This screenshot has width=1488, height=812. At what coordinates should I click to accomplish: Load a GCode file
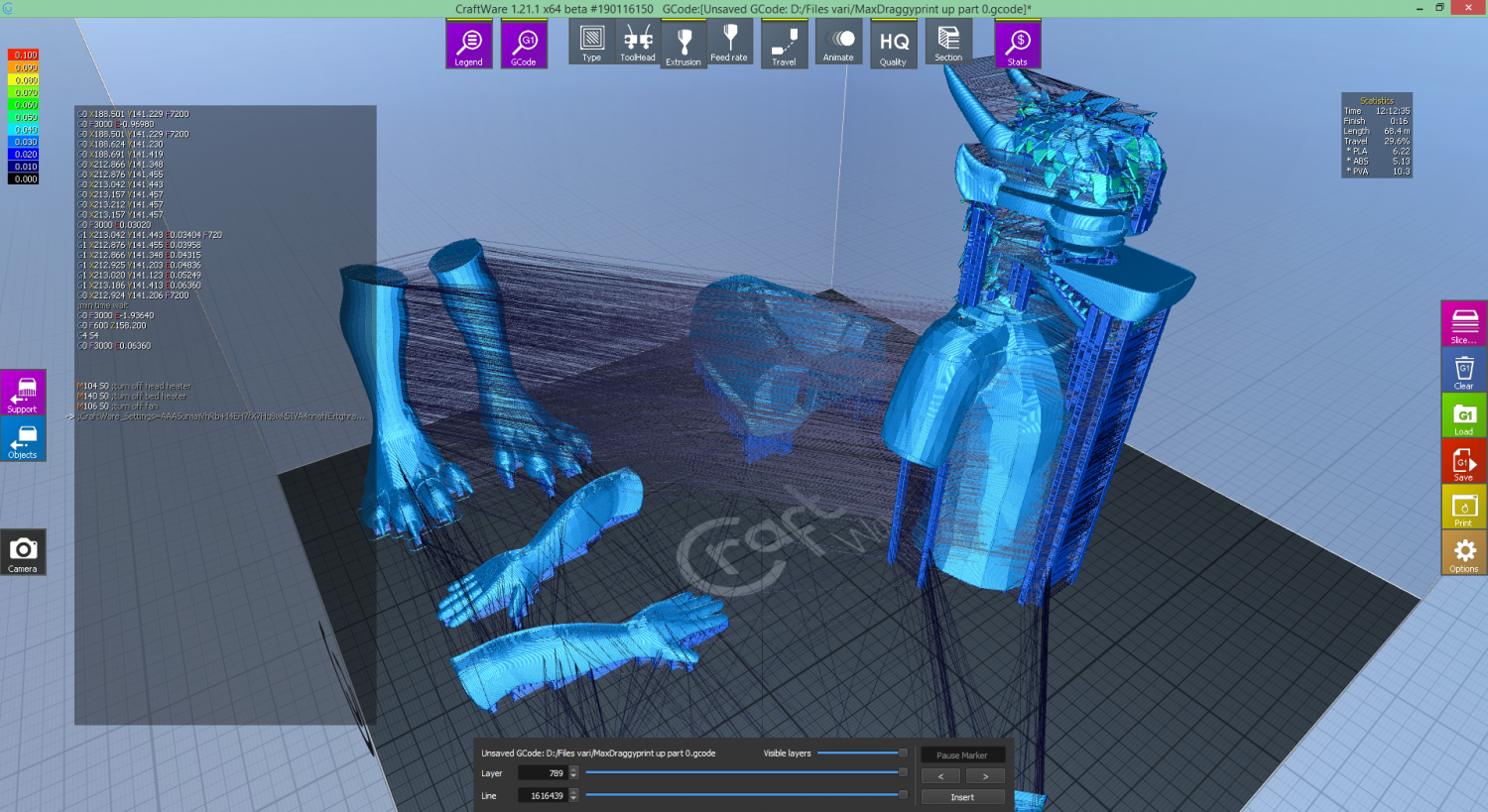(x=1464, y=415)
